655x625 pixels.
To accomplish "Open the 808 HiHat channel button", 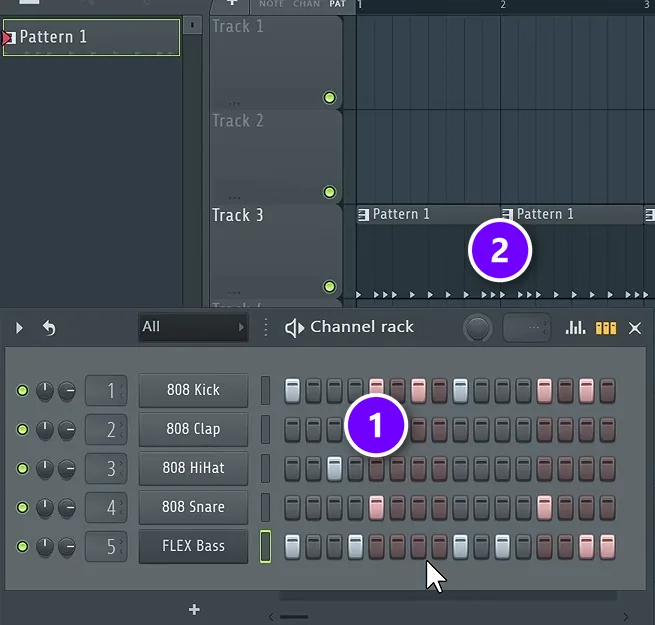I will pos(193,468).
